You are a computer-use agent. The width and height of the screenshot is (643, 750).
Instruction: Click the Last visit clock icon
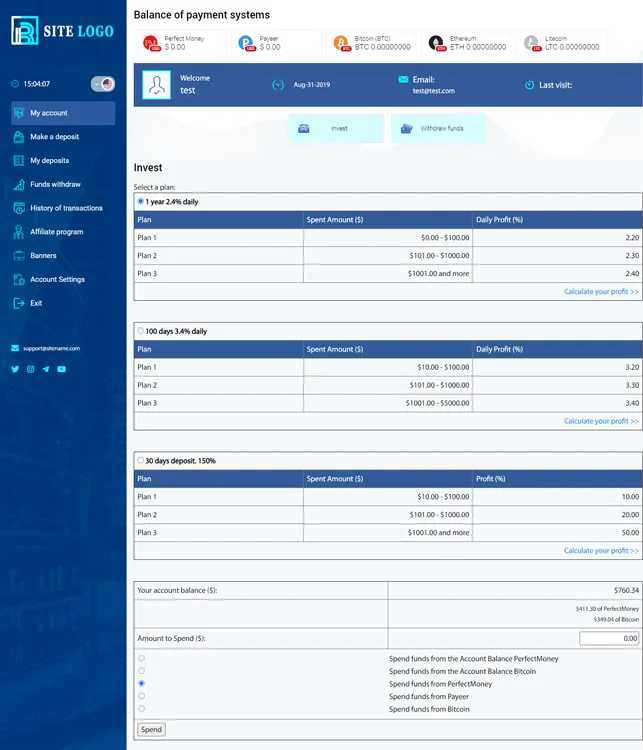529,85
